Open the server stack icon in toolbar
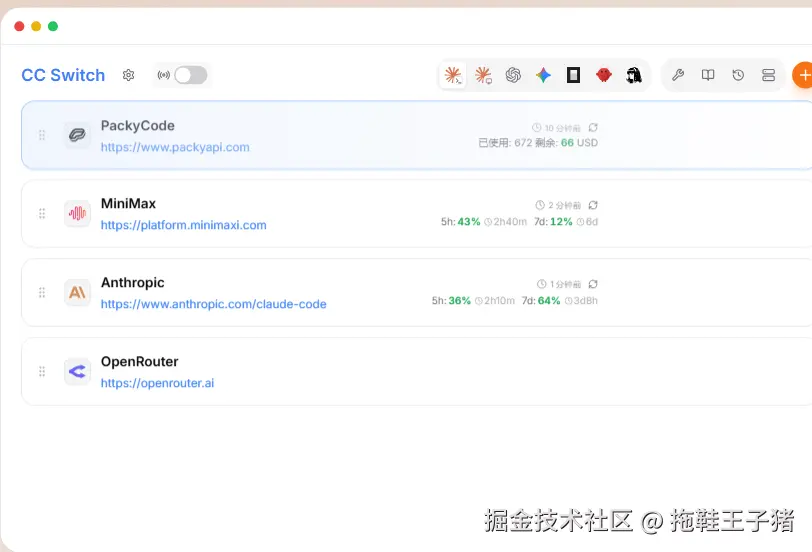This screenshot has height=552, width=812. (x=768, y=75)
